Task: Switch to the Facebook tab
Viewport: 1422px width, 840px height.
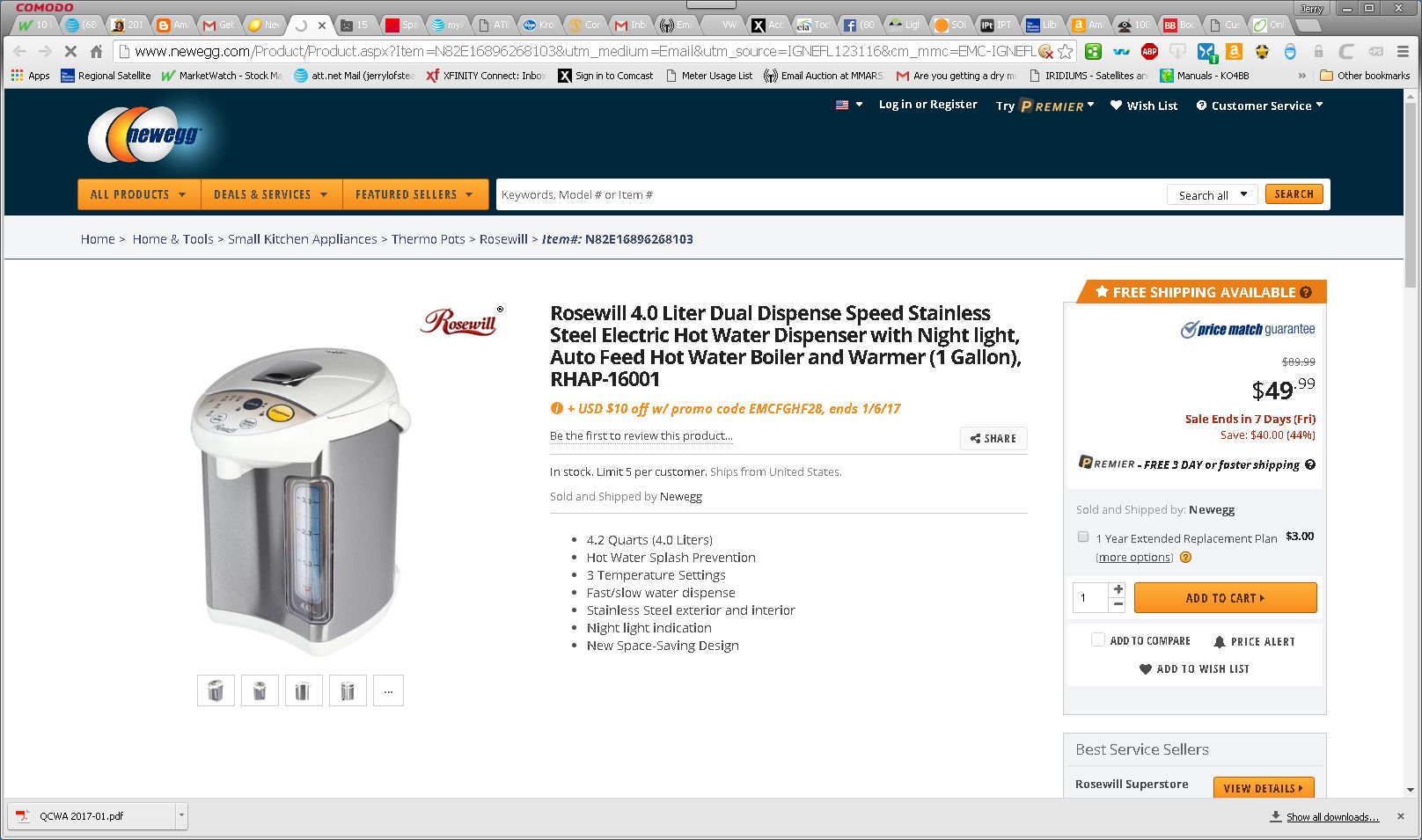Action: (x=860, y=25)
